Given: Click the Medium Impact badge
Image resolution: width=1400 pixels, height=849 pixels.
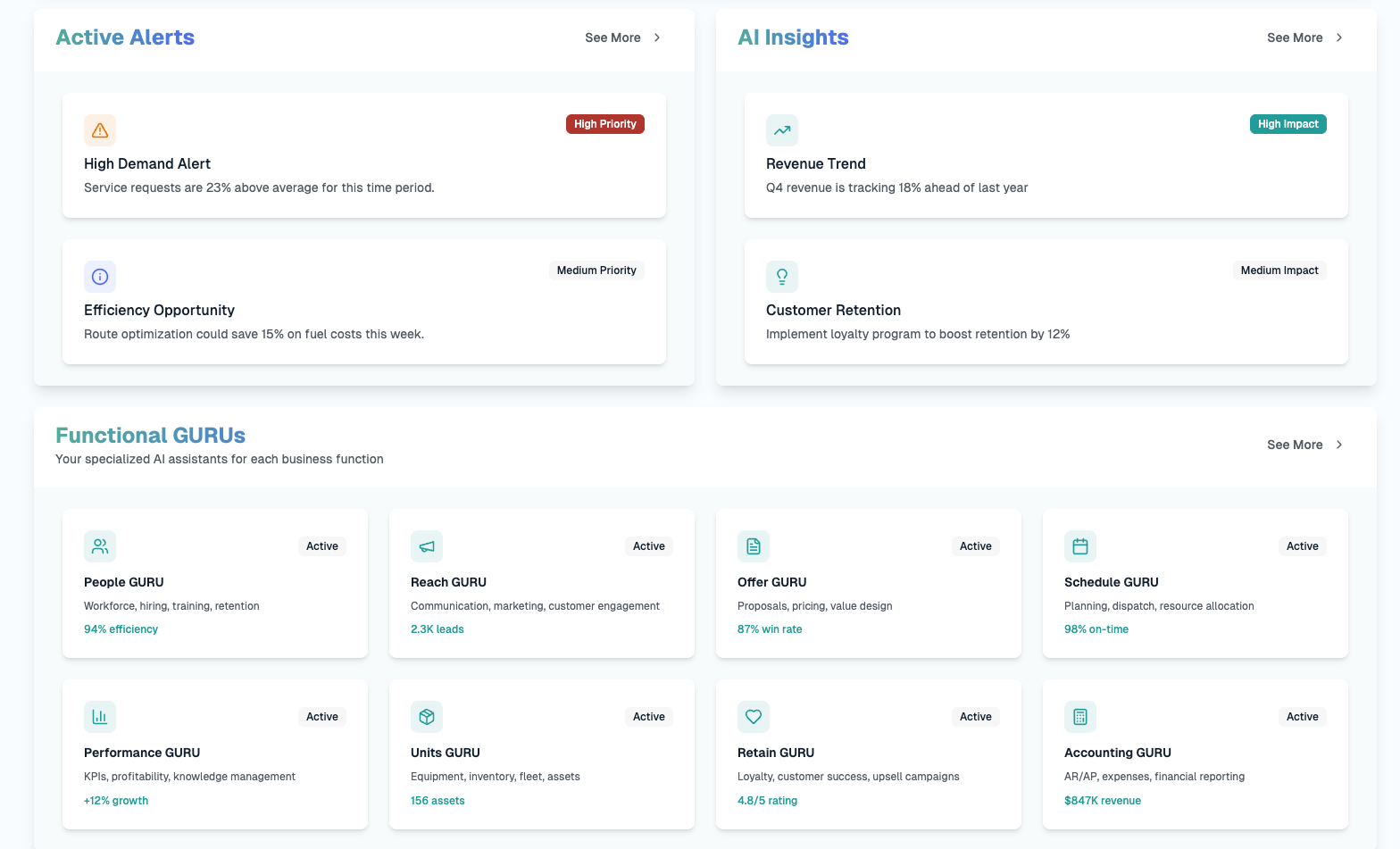Looking at the screenshot, I should pyautogui.click(x=1279, y=271).
